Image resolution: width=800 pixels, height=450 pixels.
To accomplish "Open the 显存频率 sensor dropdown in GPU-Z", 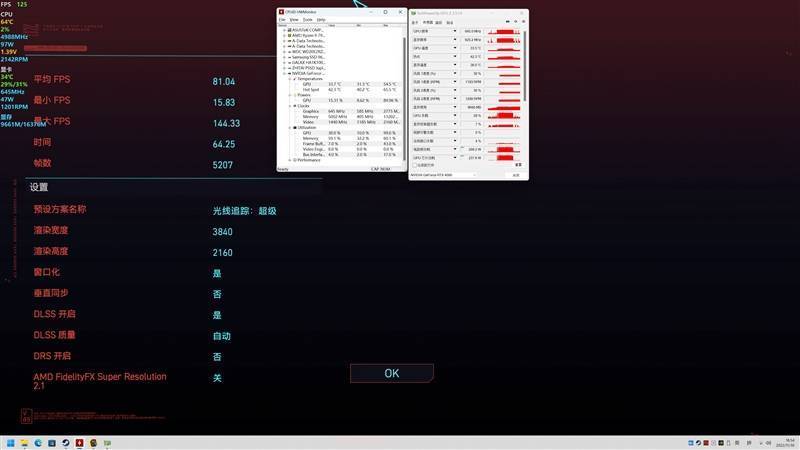I will coord(455,40).
